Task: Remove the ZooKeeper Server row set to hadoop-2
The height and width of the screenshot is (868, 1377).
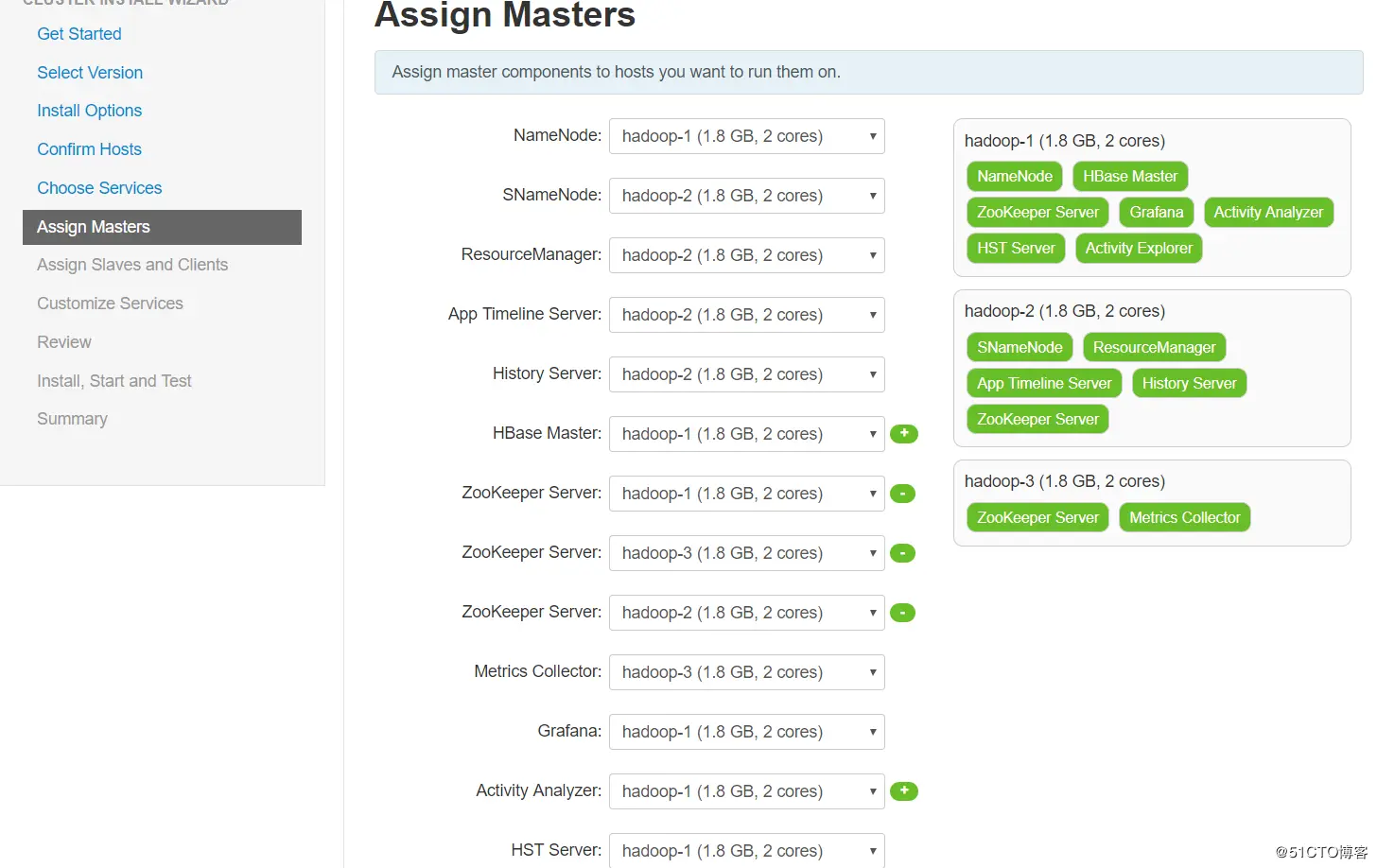Action: 903,613
